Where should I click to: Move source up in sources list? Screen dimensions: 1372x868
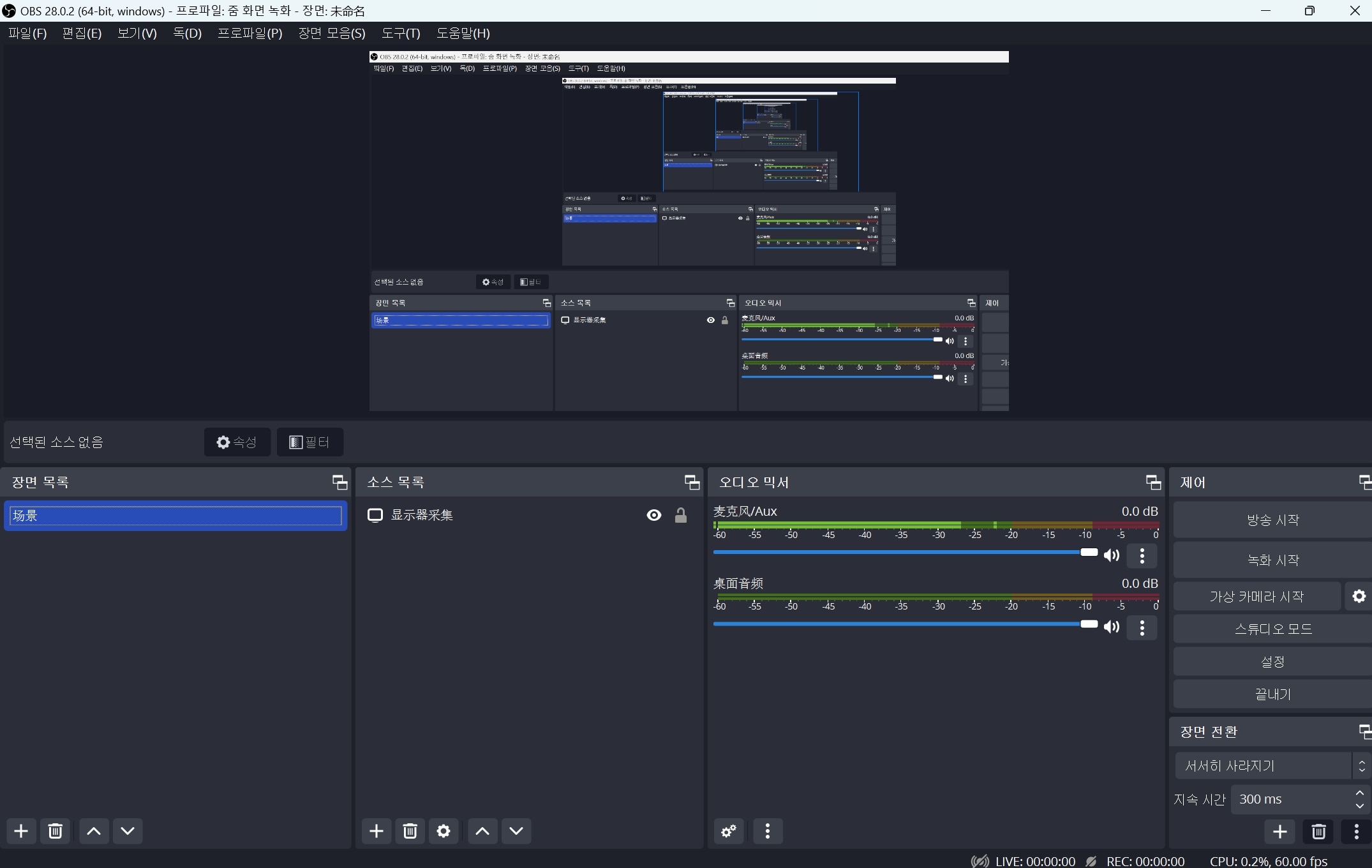pyautogui.click(x=482, y=831)
